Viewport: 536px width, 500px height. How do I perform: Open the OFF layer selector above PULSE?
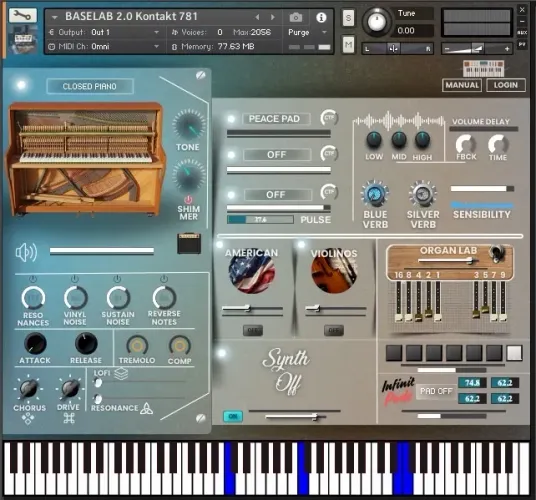click(278, 194)
